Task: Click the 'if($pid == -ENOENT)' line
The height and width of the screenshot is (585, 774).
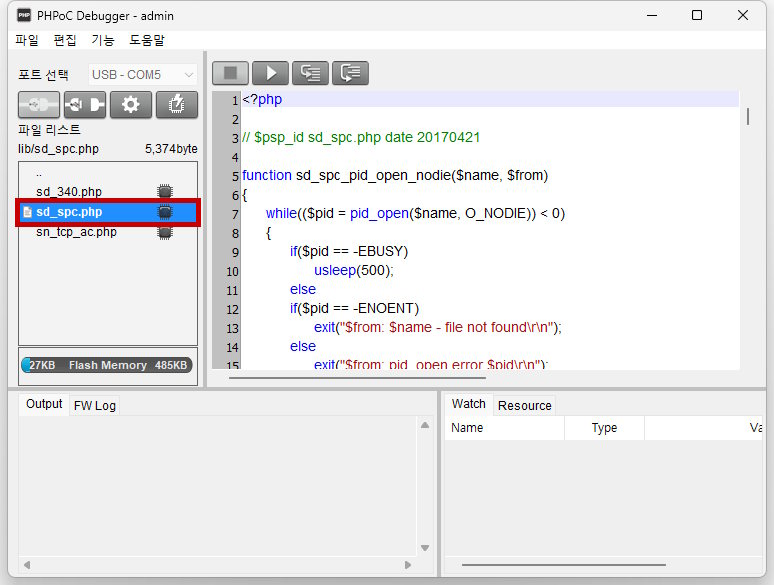Action: pos(354,309)
